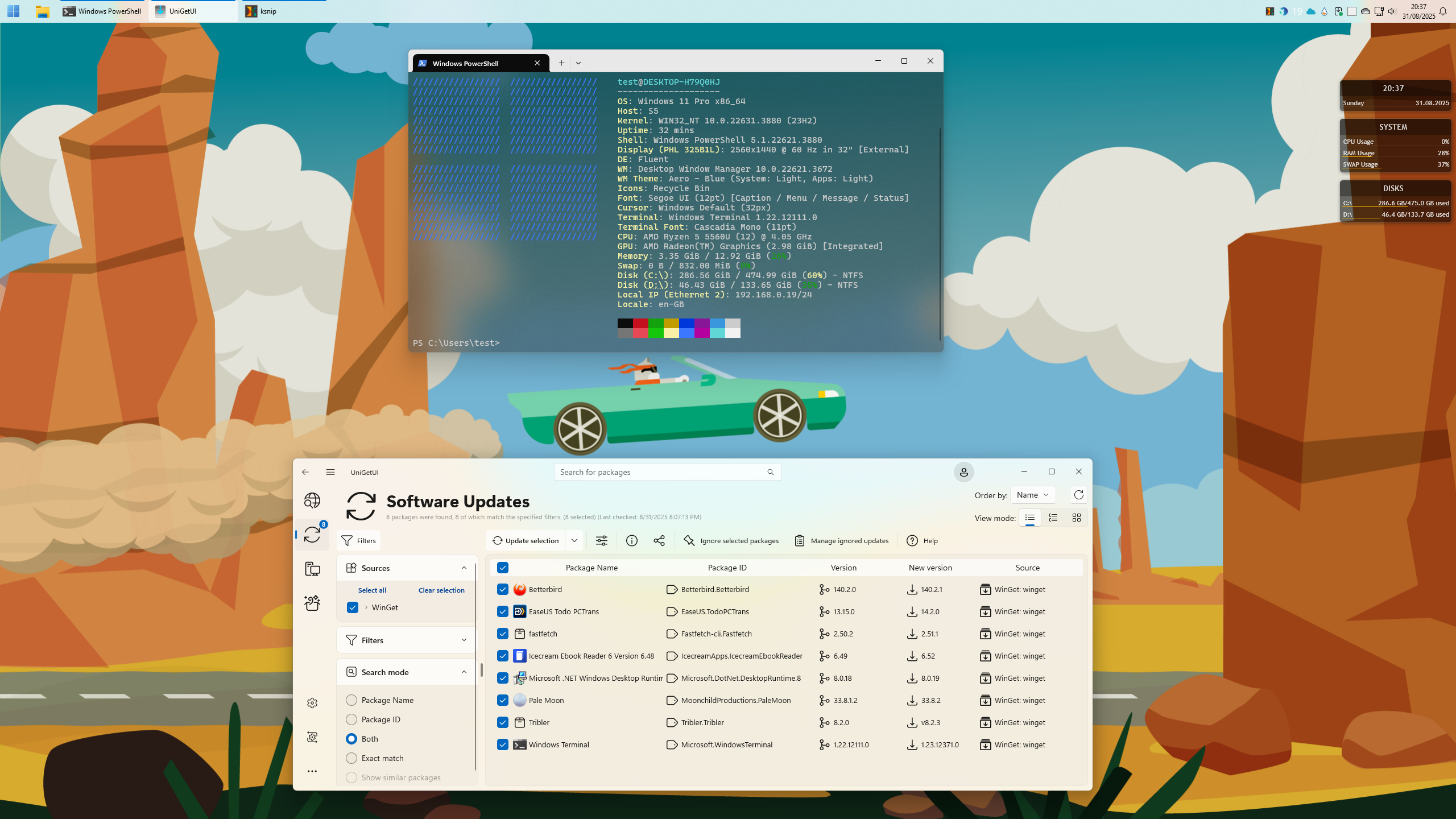Switch to grid icons view mode
Image resolution: width=1456 pixels, height=819 pixels.
(1076, 518)
